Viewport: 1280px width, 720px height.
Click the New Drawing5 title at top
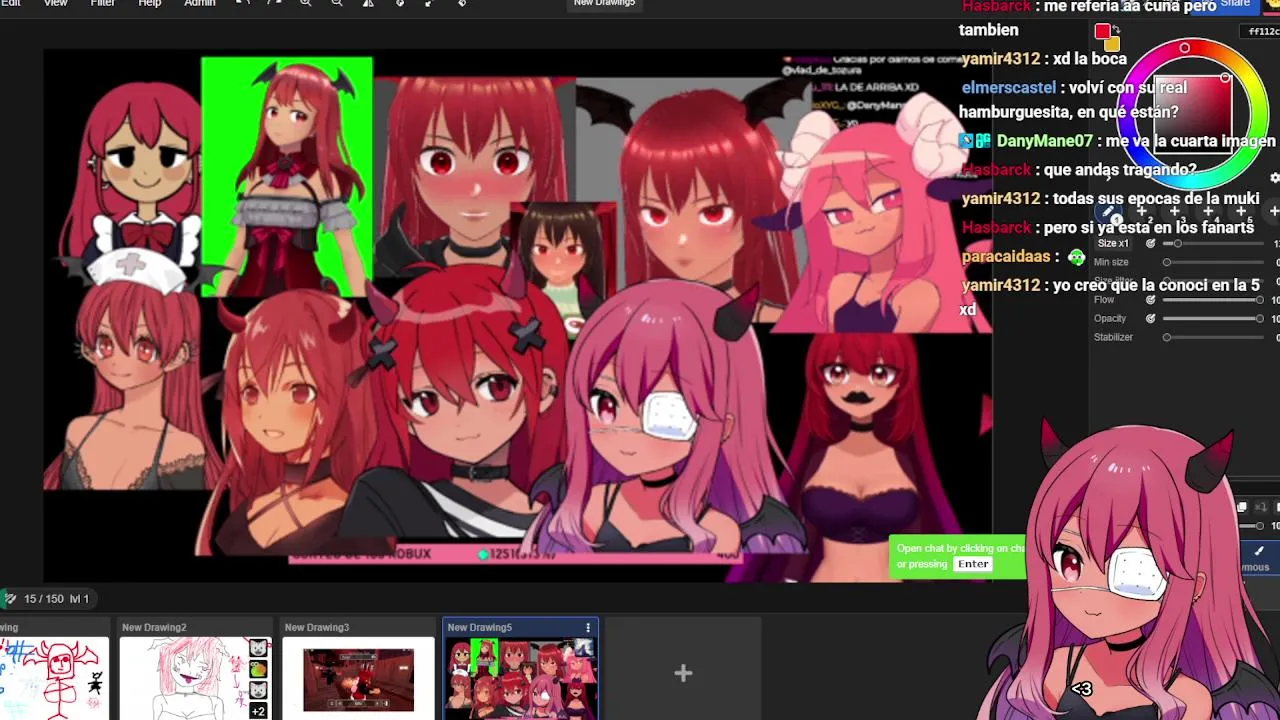pos(604,3)
